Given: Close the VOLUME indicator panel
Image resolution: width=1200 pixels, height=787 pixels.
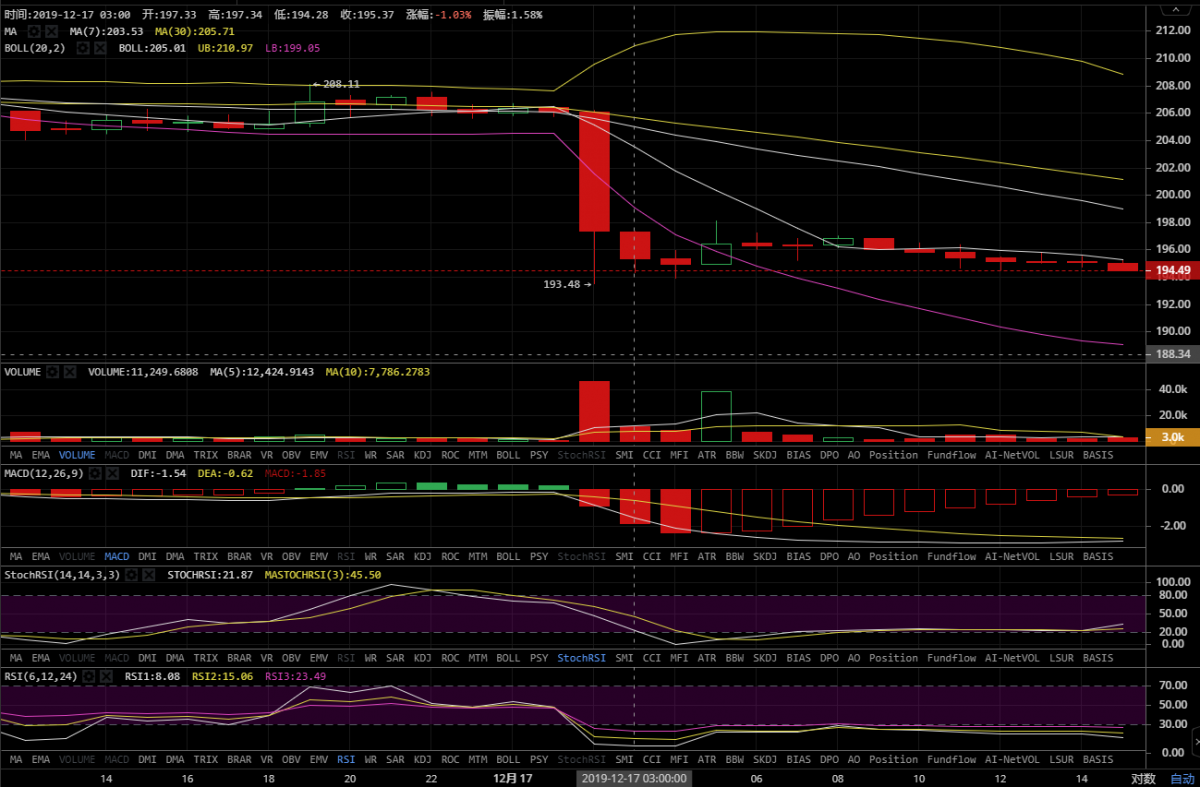Looking at the screenshot, I should tap(70, 372).
